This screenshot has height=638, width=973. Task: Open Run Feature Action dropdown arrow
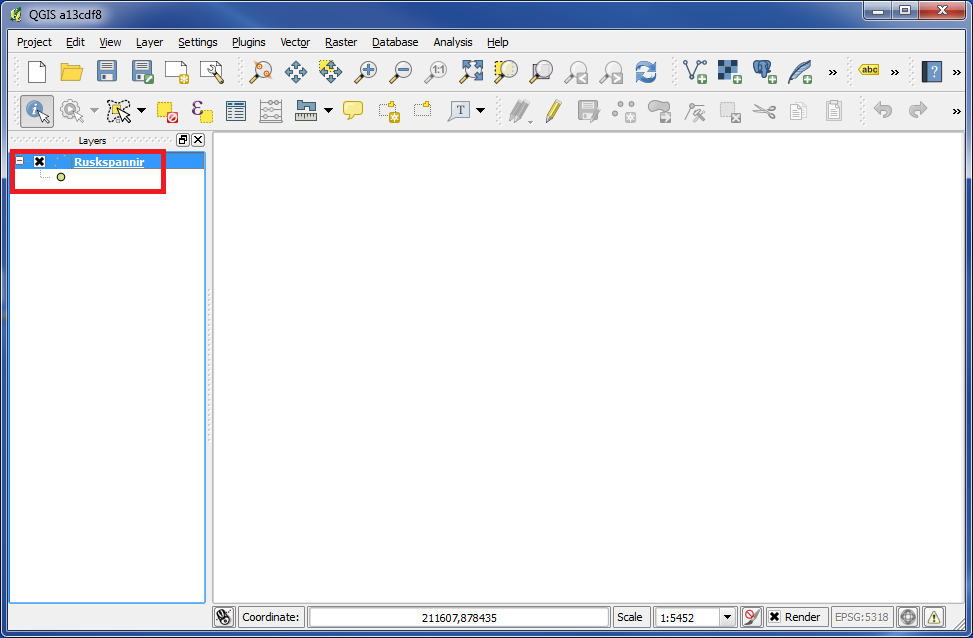94,111
